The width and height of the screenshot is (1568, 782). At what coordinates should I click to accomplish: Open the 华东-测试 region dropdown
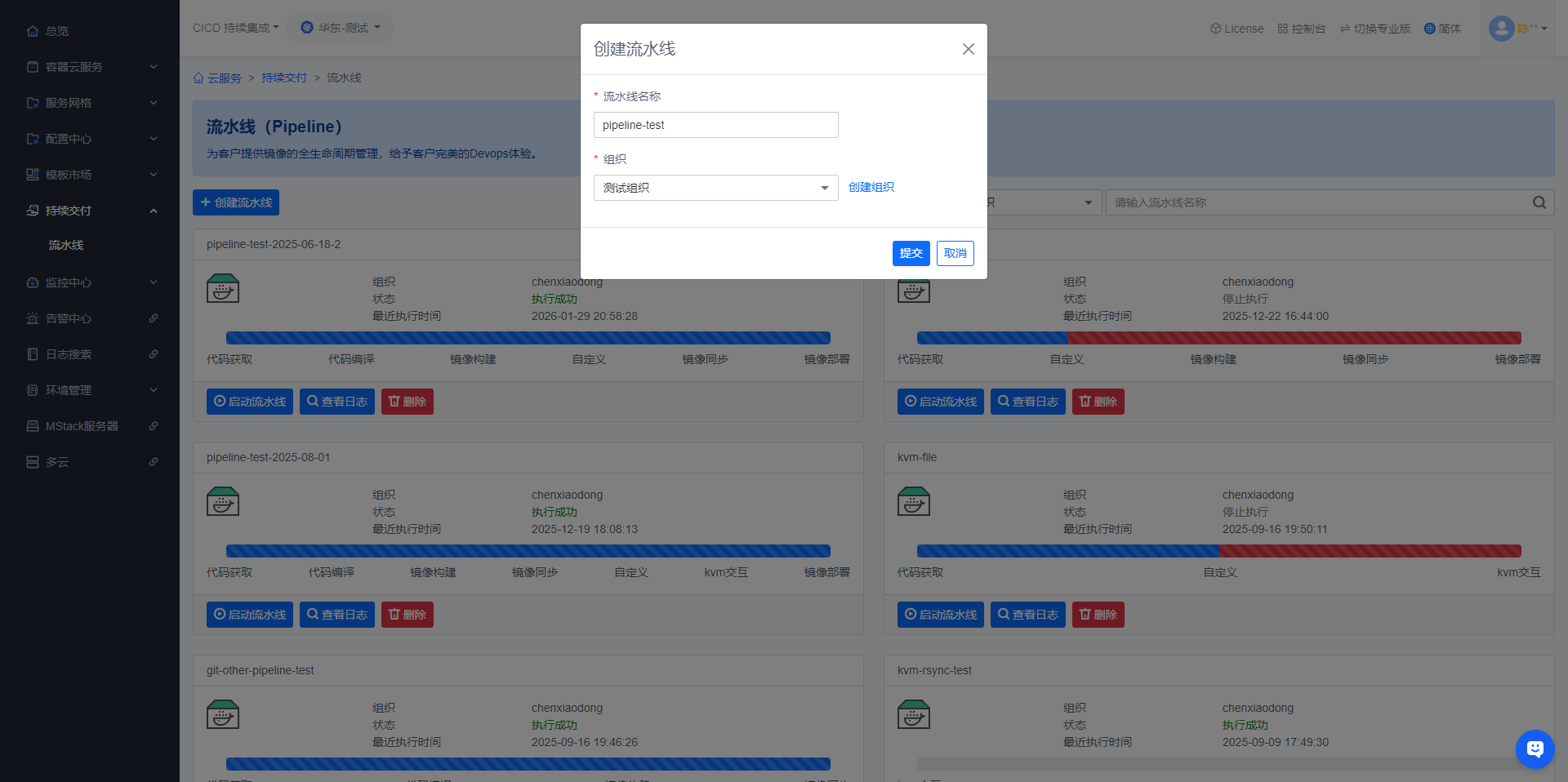(341, 28)
